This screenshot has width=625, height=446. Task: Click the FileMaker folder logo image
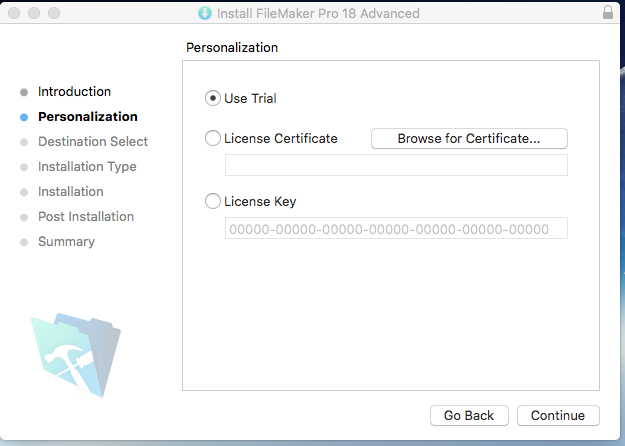tap(76, 355)
